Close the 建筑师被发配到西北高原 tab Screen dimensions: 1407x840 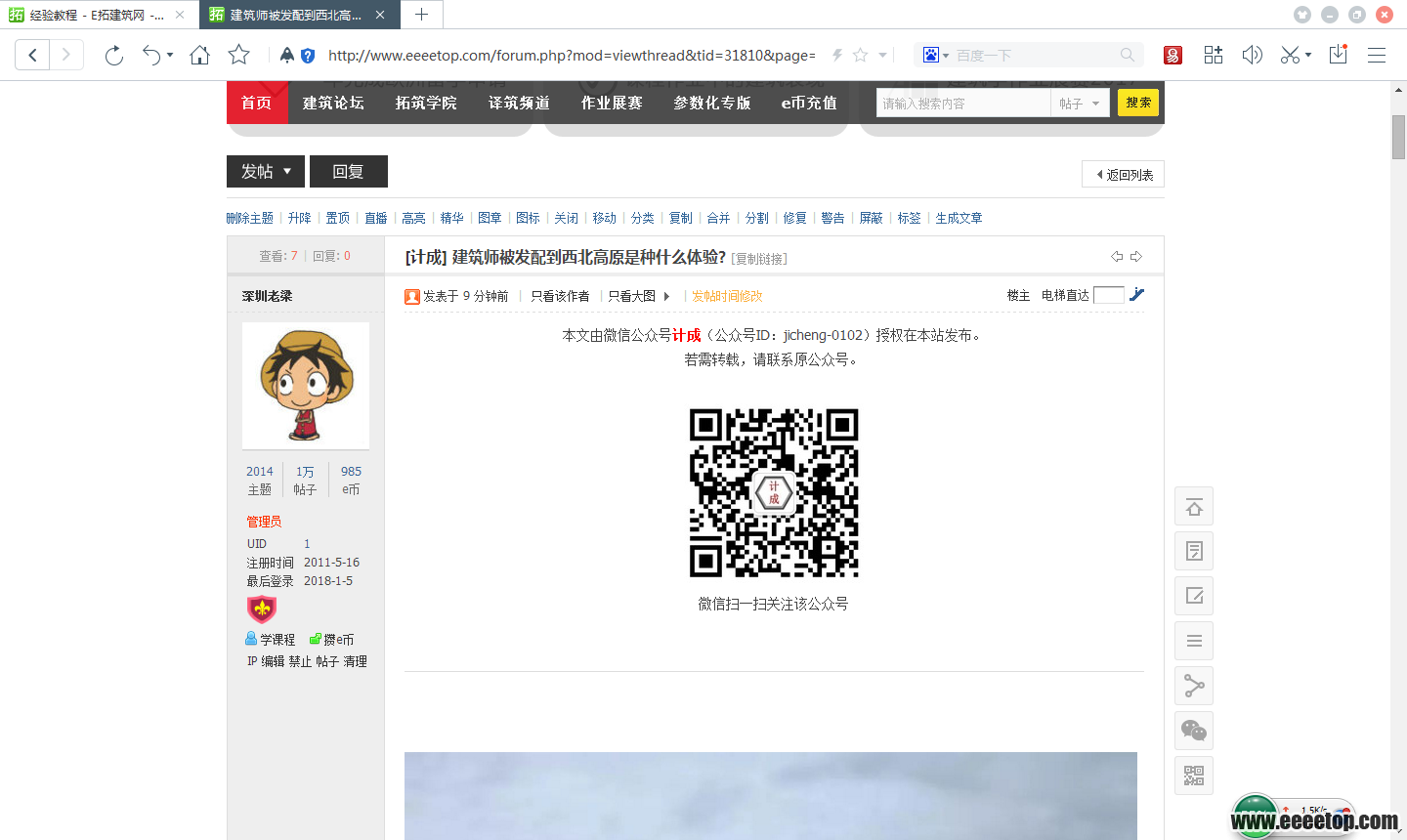[x=380, y=15]
